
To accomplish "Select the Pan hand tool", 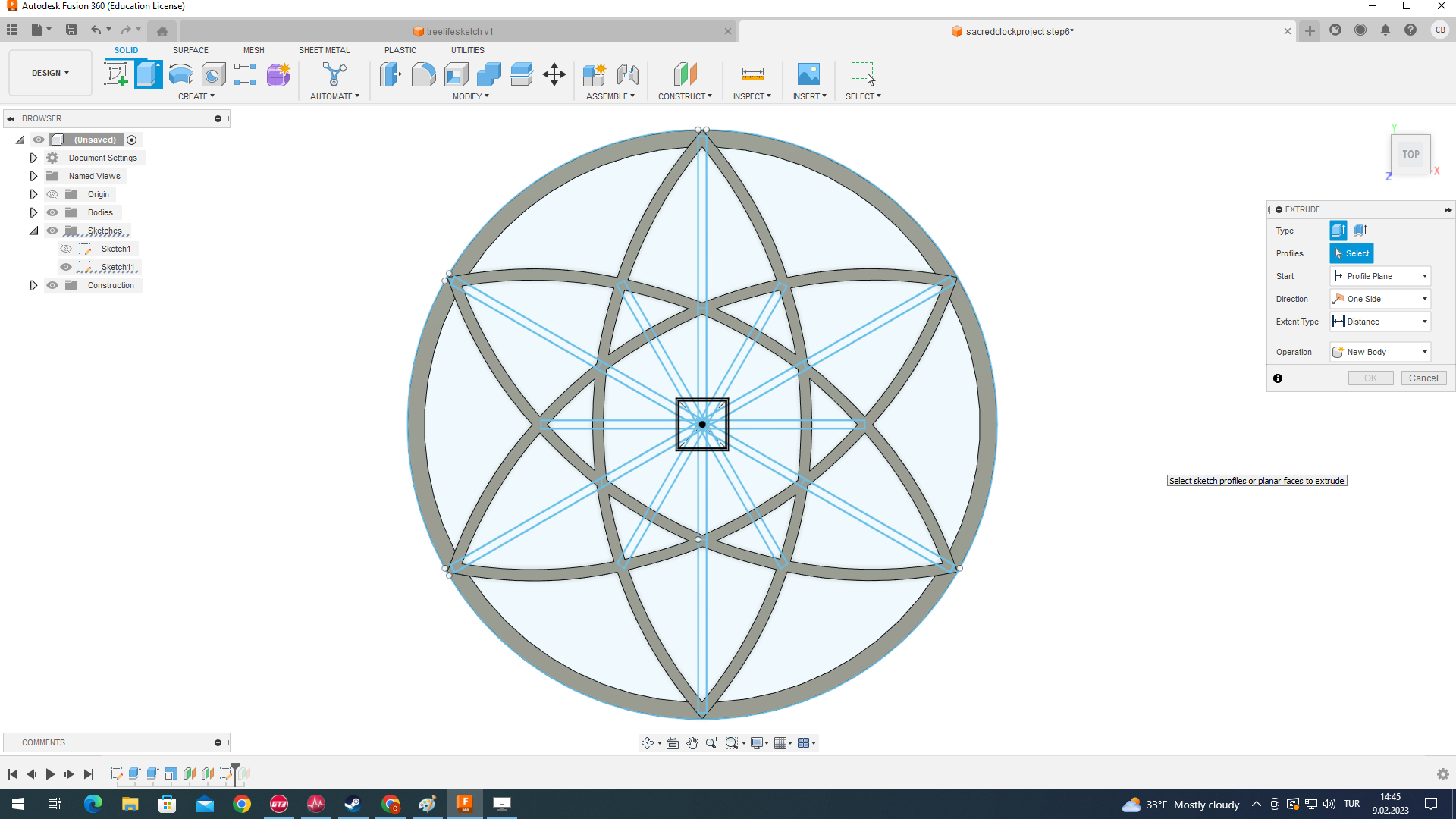I will point(692,743).
